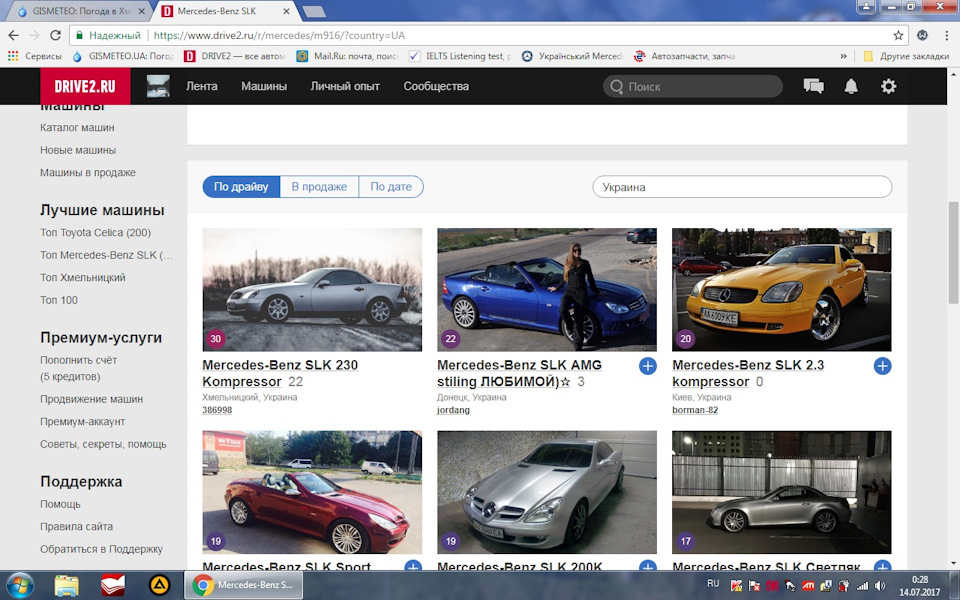
Task: Open the DRIVE2.RU logo home link
Action: [x=85, y=86]
